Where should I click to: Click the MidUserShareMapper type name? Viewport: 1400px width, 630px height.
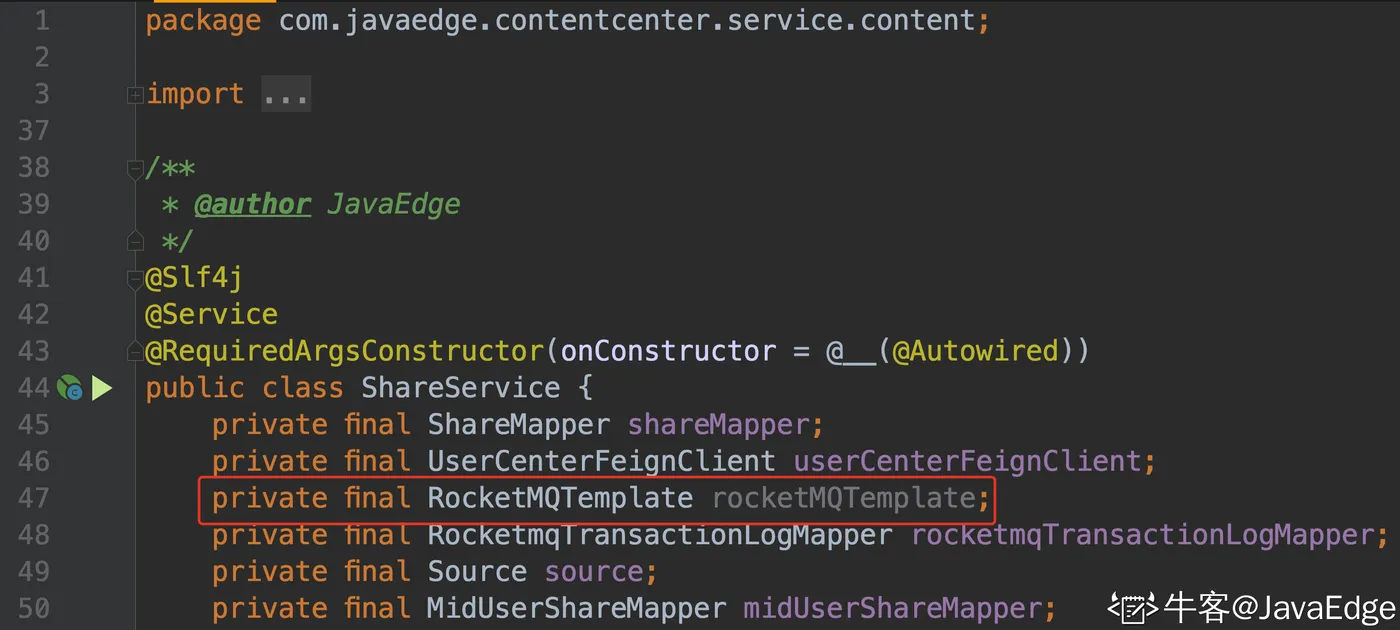(576, 608)
